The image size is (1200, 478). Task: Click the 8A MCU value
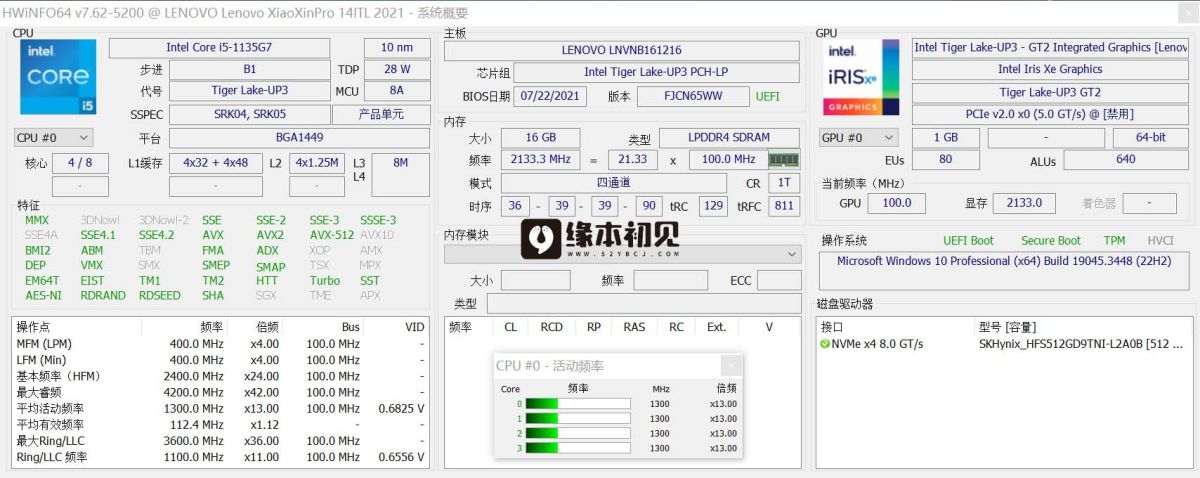[397, 91]
